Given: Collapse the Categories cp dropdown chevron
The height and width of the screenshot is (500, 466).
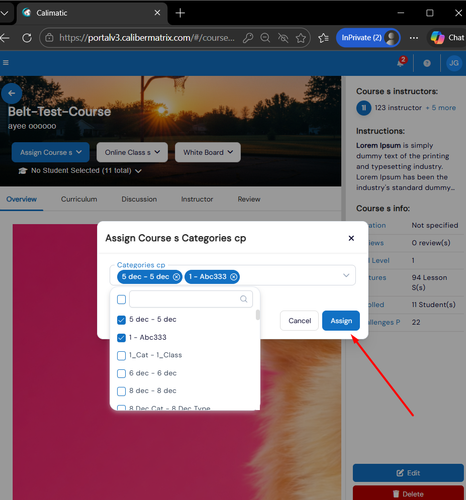Looking at the screenshot, I should [346, 275].
